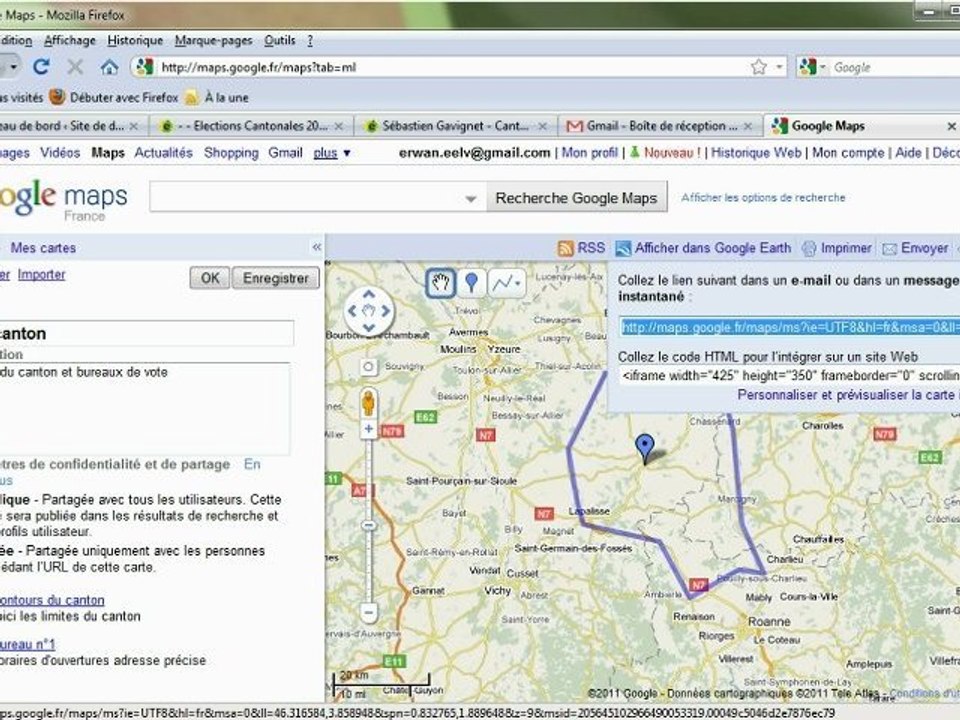Click the Enregistrer button

276,279
